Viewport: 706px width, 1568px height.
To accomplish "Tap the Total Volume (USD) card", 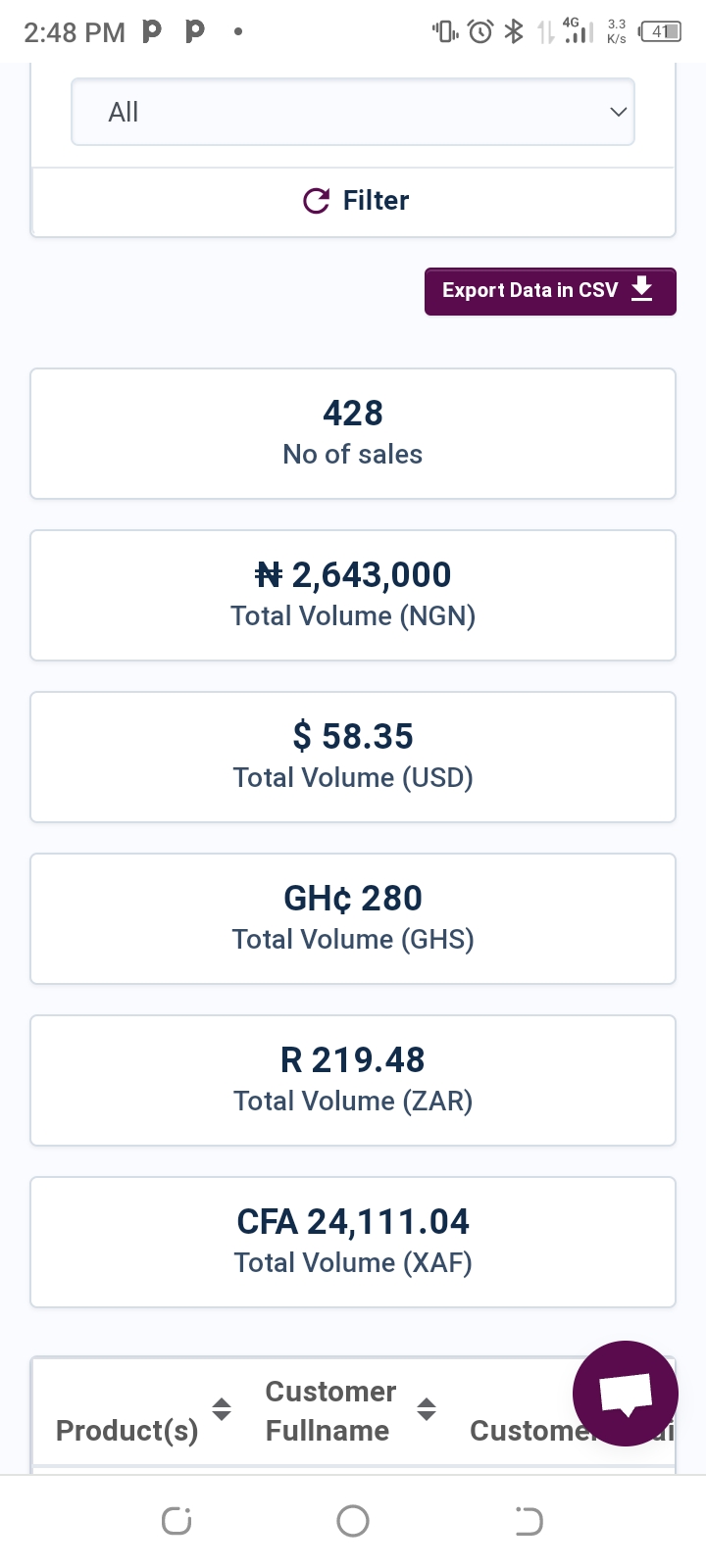I will 353,757.
